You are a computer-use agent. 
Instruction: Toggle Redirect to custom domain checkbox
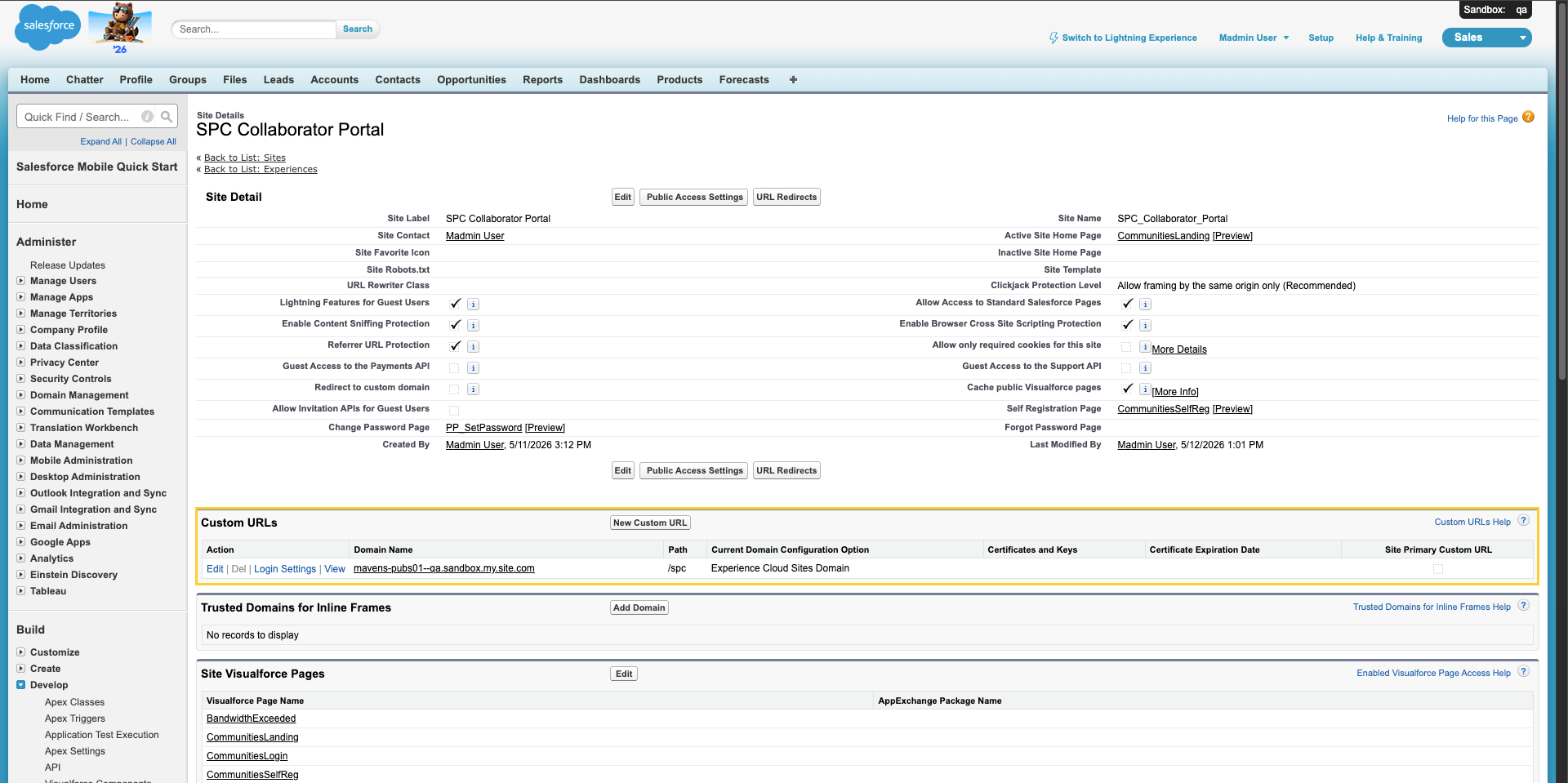tap(454, 389)
